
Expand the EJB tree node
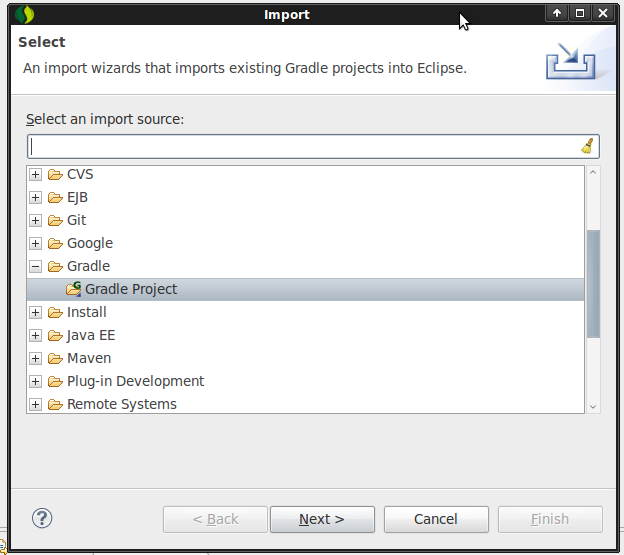coord(36,197)
